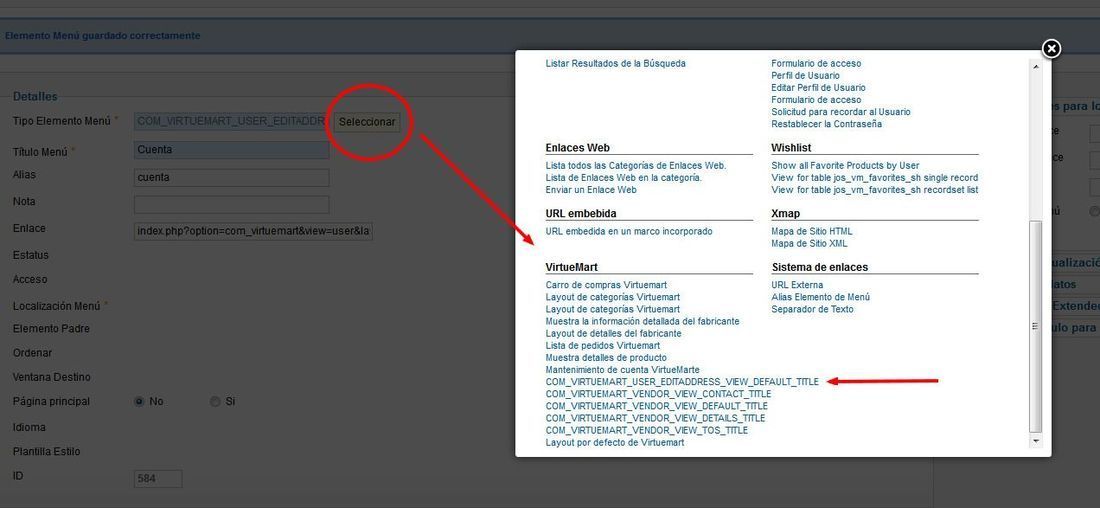Select Solicitud para recordar al Usuario
1100x508 pixels.
tap(840, 112)
